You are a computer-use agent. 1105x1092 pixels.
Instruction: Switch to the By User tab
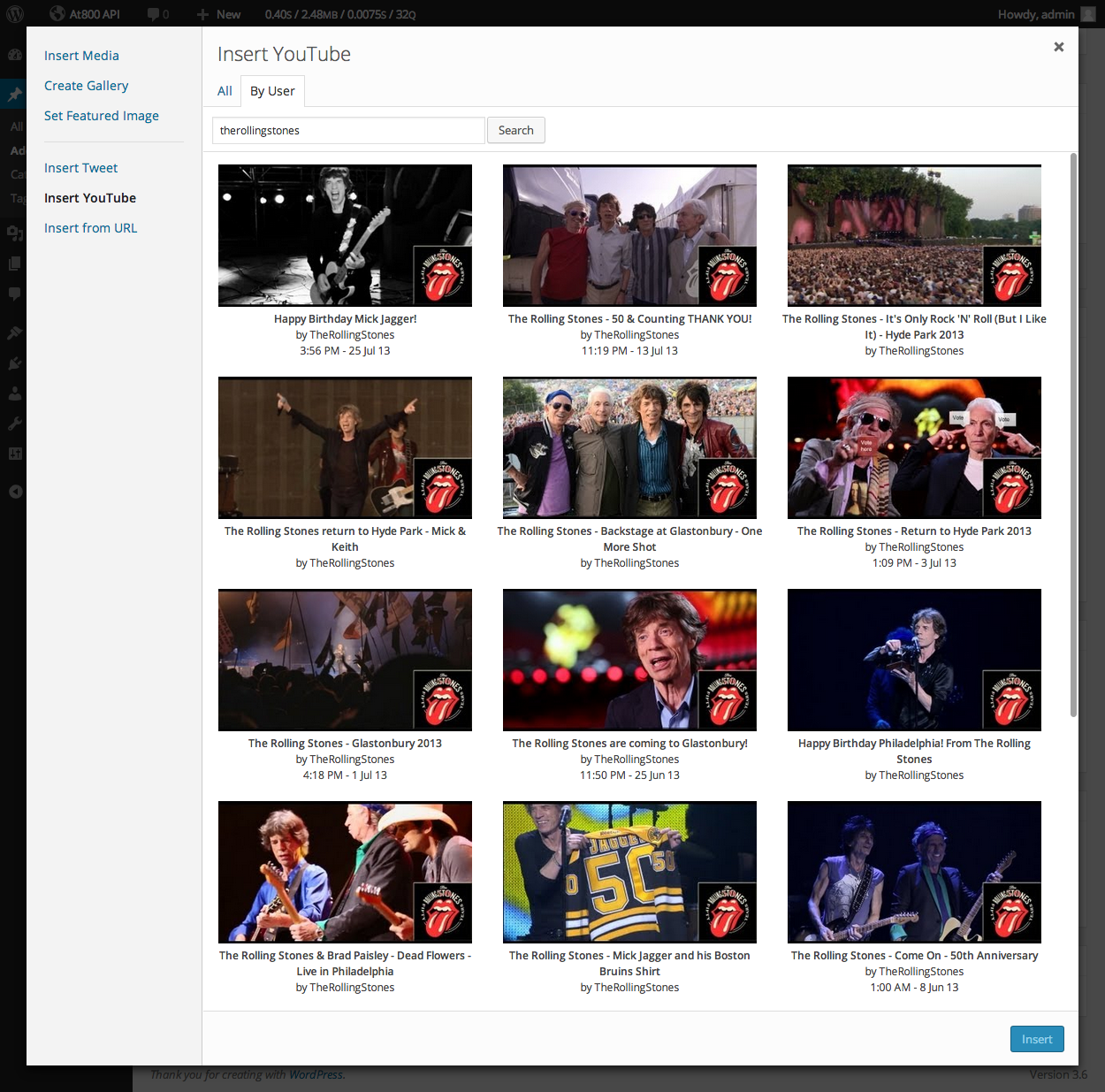(x=272, y=91)
